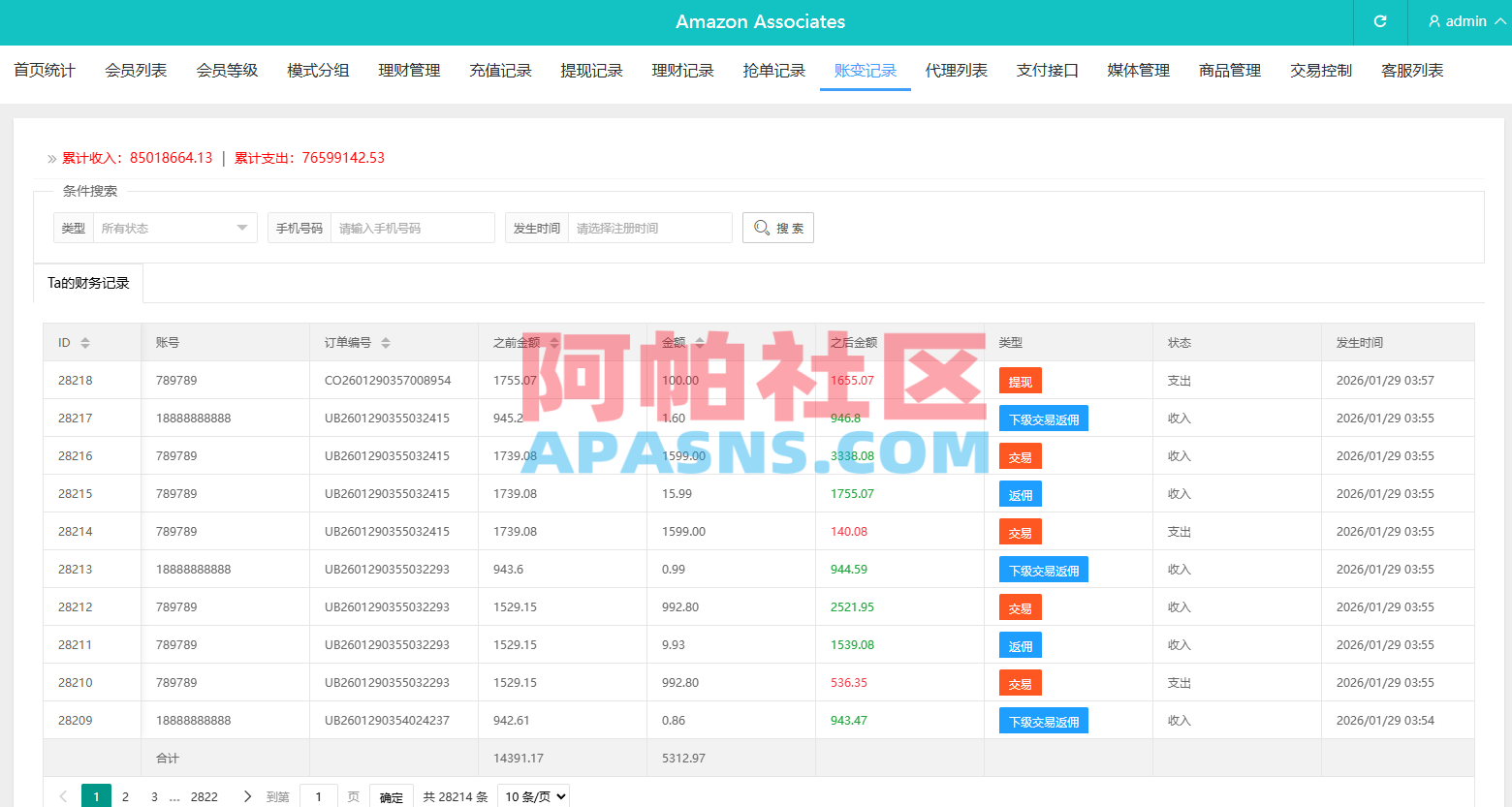Navigate to 媒体管理
1512x807 pixels.
(x=1138, y=71)
